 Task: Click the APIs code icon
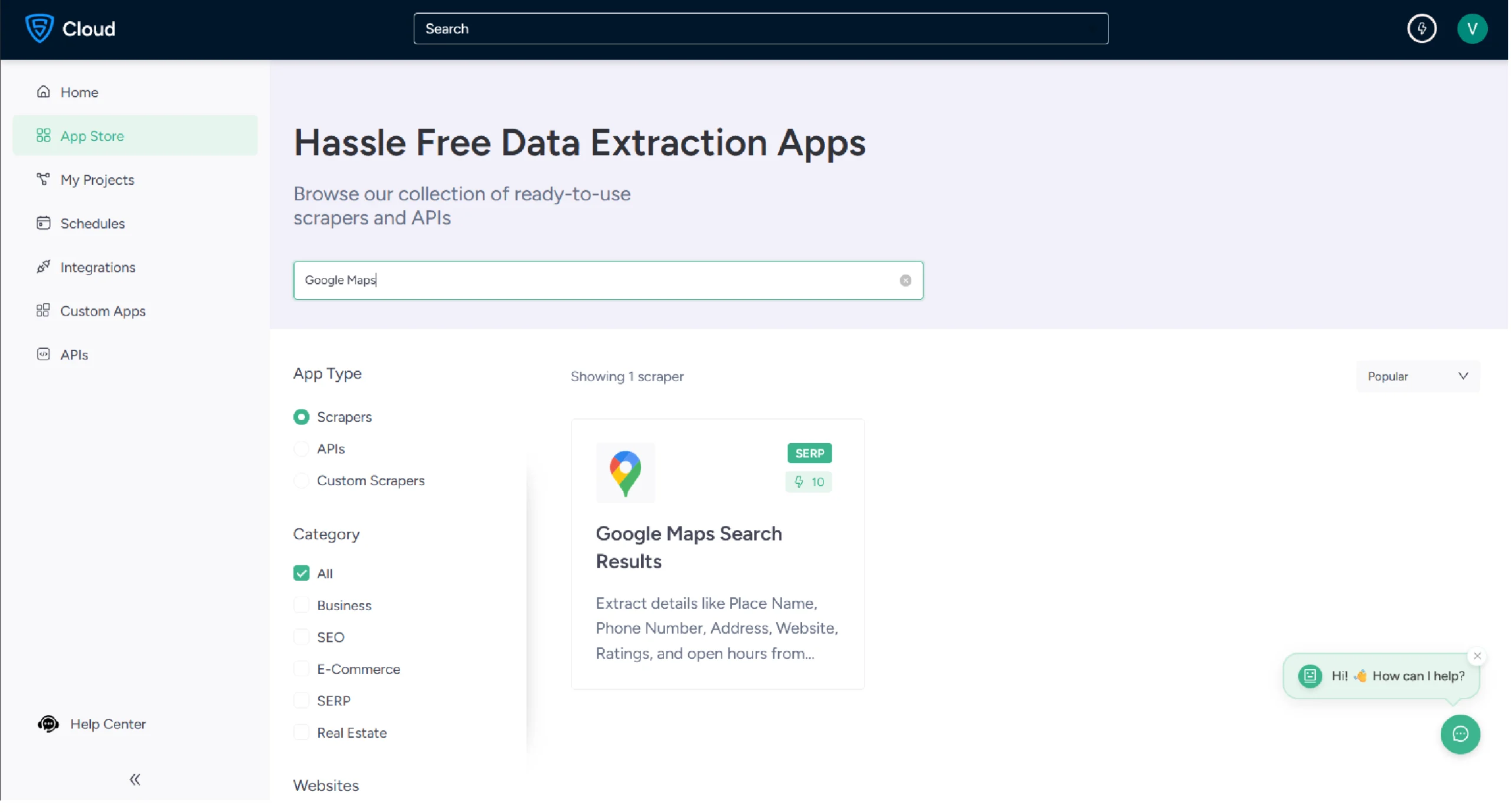(x=43, y=354)
